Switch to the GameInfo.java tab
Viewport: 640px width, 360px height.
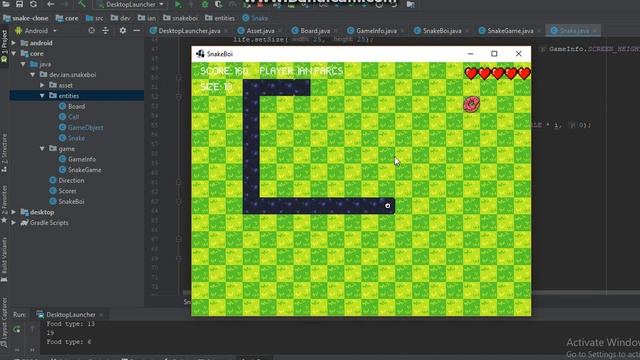tap(376, 31)
